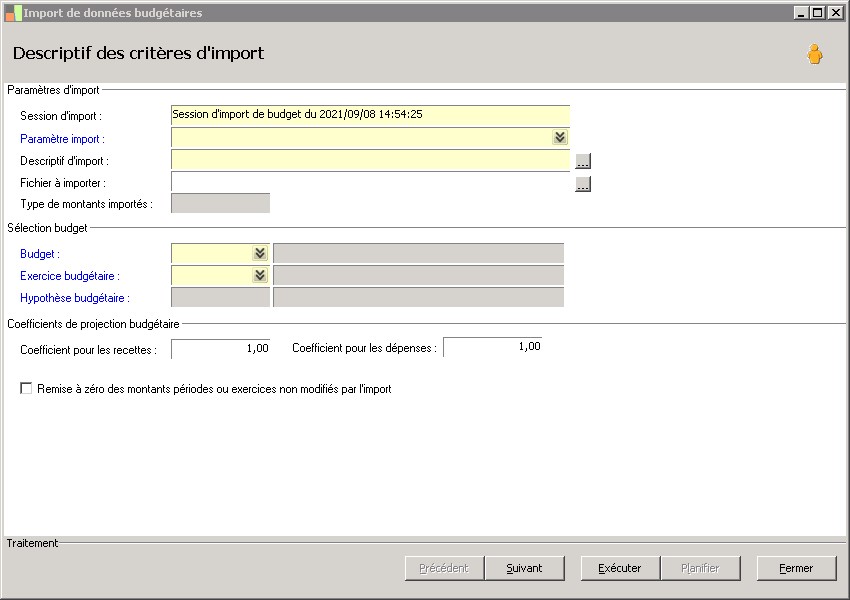Click Coefficient pour les dépenses field

click(492, 347)
